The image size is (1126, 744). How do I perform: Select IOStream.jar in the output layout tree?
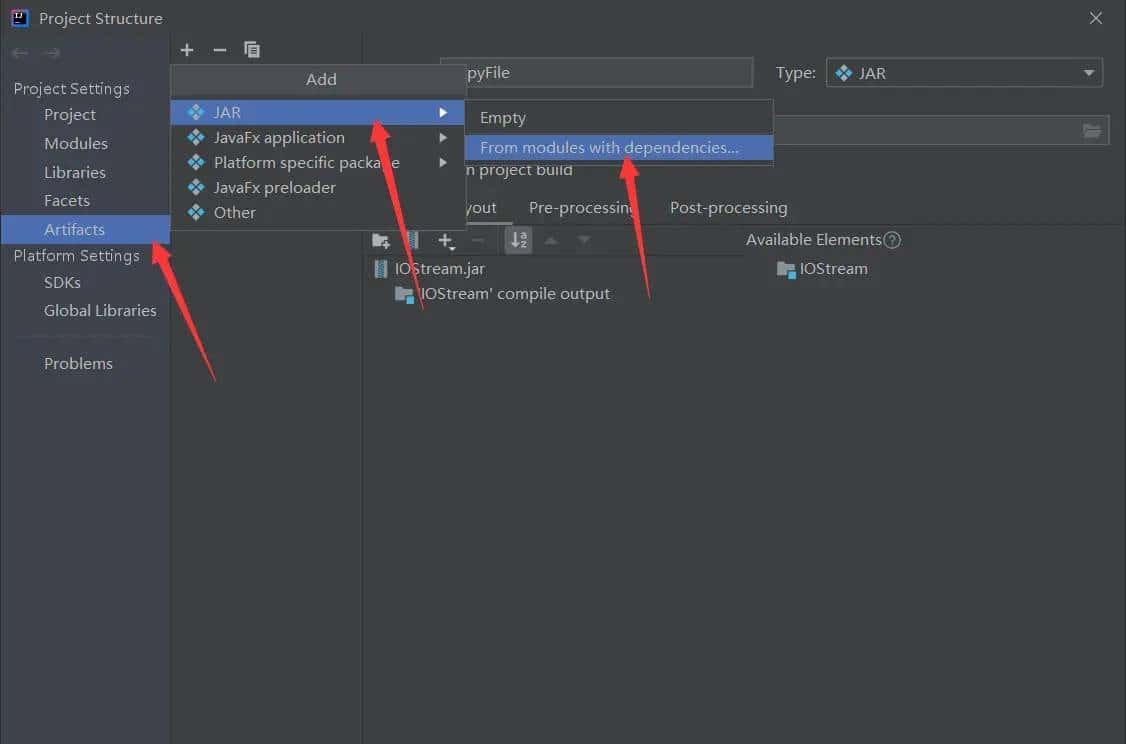pyautogui.click(x=439, y=269)
